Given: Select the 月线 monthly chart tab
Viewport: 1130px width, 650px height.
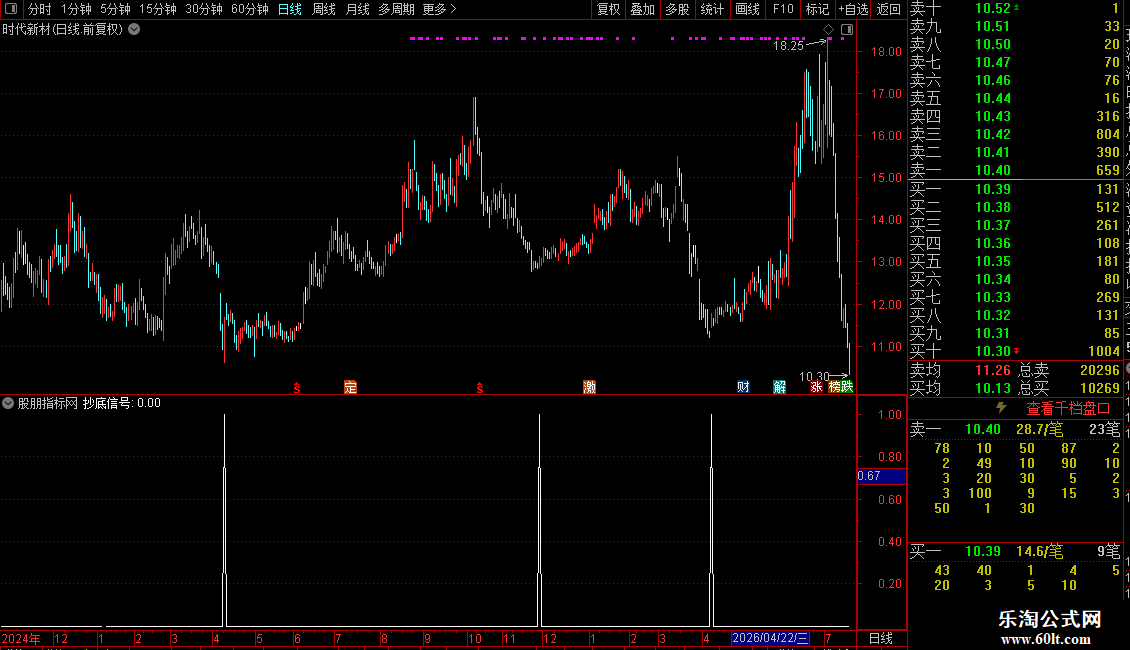Looking at the screenshot, I should 357,9.
